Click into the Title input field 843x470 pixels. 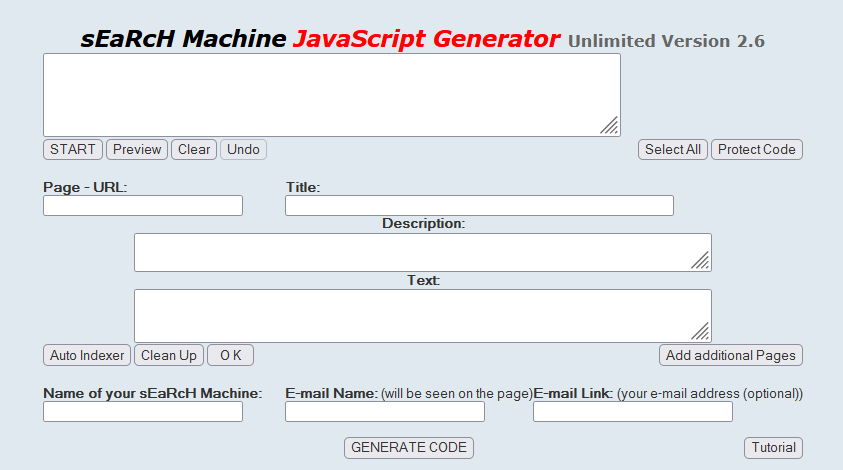click(479, 206)
